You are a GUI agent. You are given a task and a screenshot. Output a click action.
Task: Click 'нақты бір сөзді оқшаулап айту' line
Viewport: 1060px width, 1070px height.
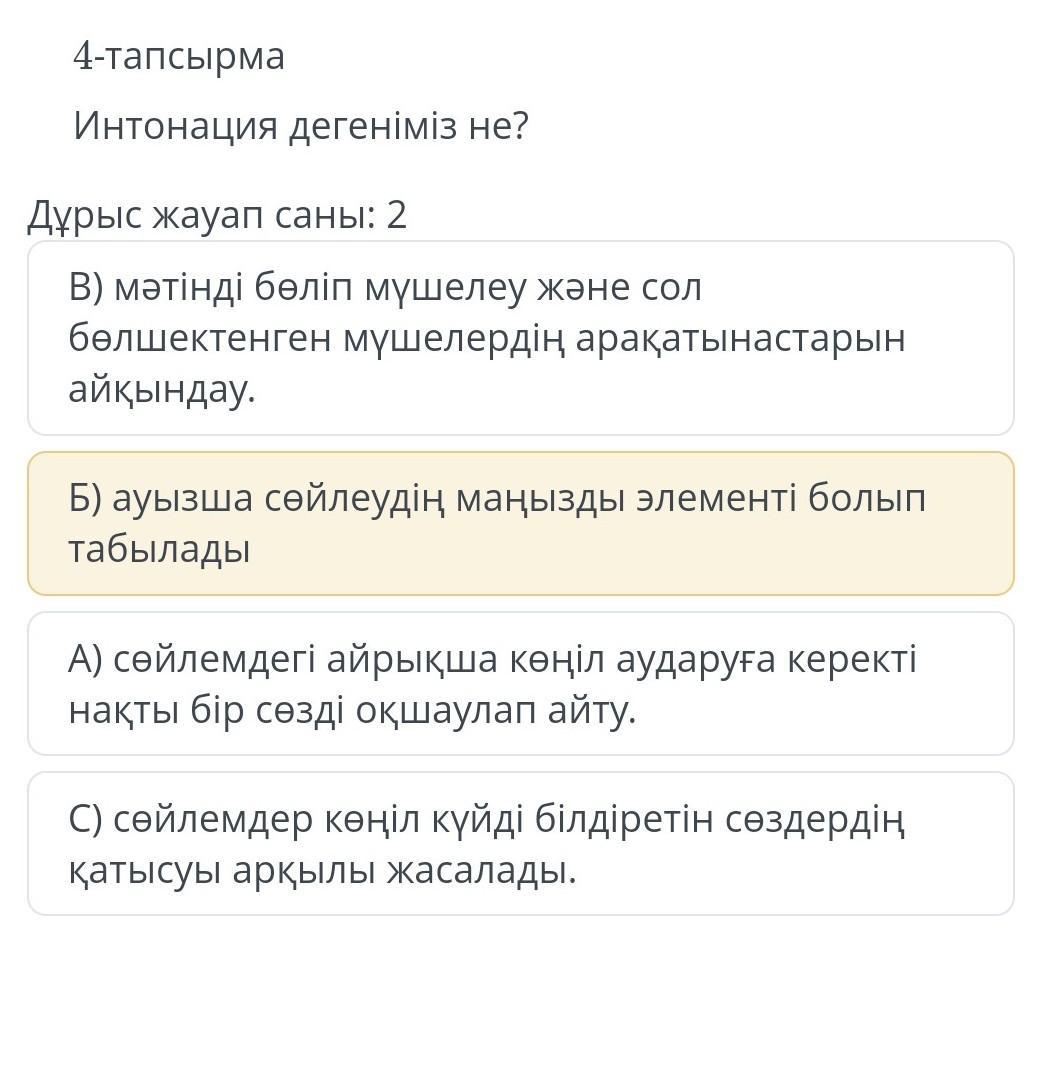pos(352,710)
